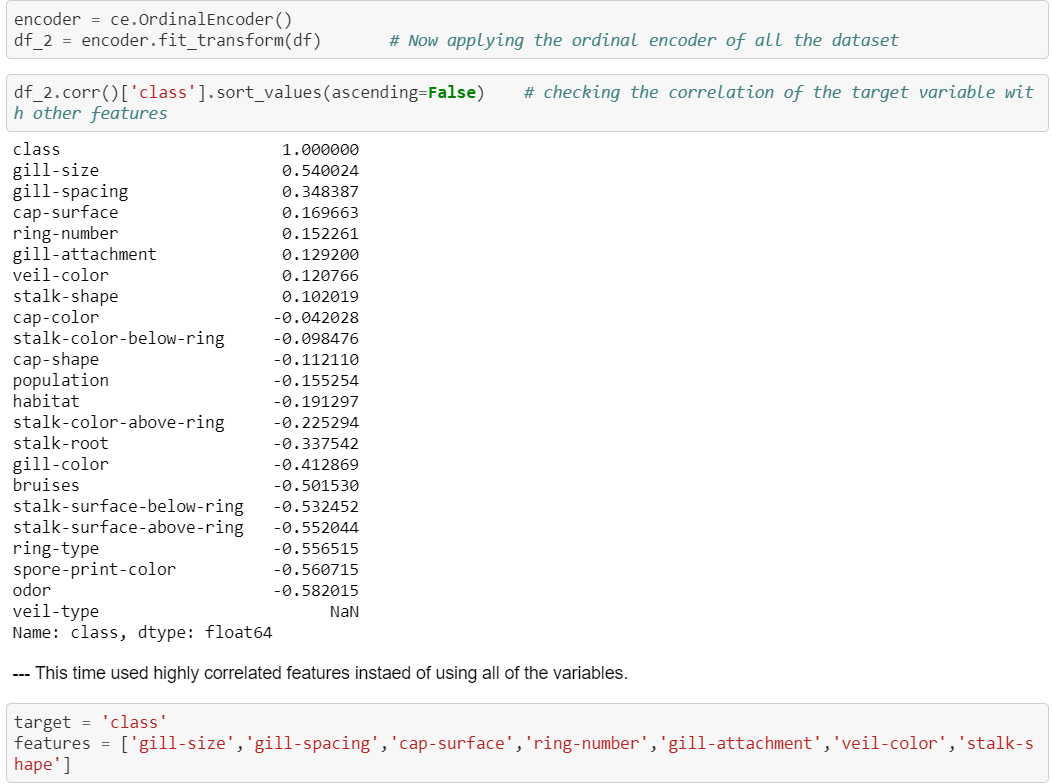Click the encoder OrdinalEncoder code cell
1052x784 pixels.
(527, 30)
